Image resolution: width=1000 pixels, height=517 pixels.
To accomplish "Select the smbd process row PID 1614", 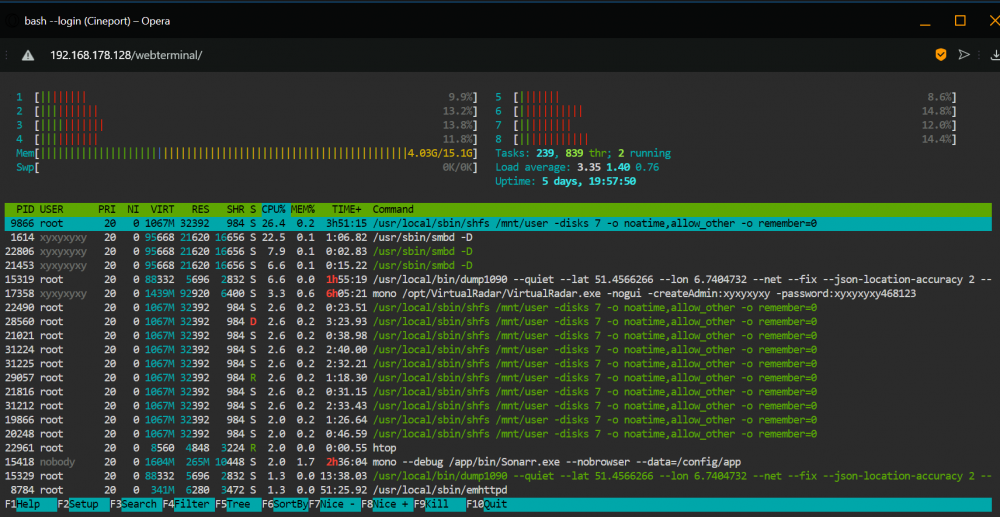I will tap(498, 237).
